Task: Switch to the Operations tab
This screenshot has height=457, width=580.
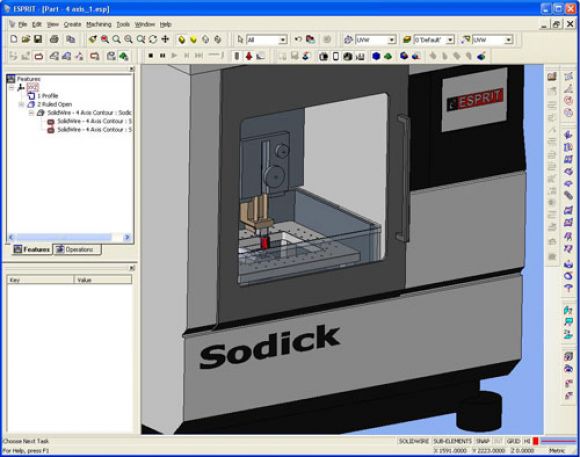Action: pos(77,249)
